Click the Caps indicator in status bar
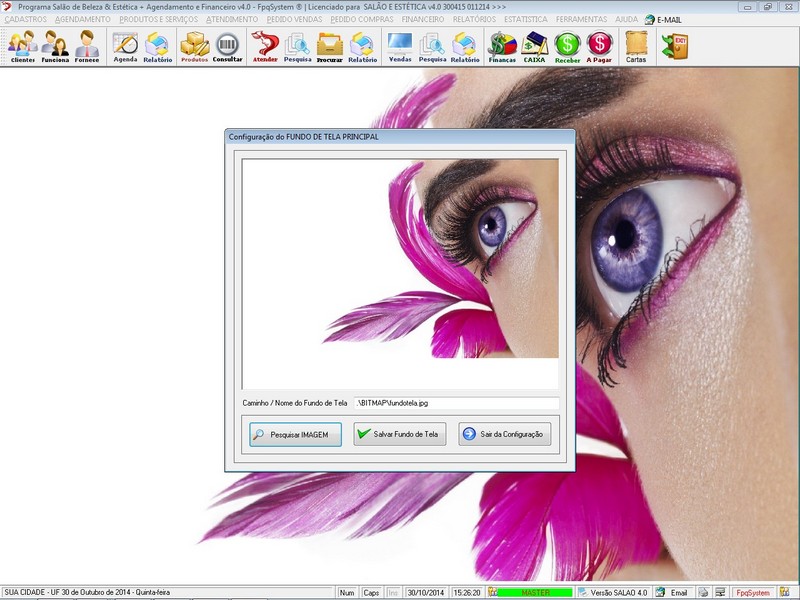Screen dimensions: 800x600 click(371, 592)
